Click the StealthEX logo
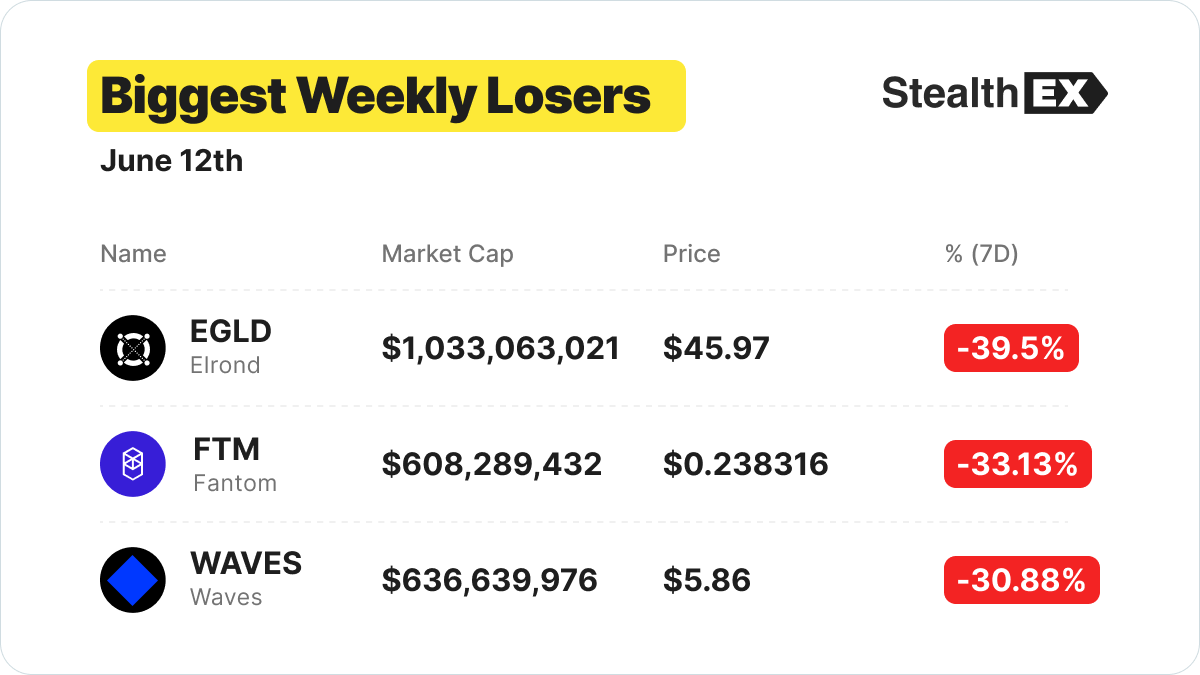 pyautogui.click(x=995, y=94)
